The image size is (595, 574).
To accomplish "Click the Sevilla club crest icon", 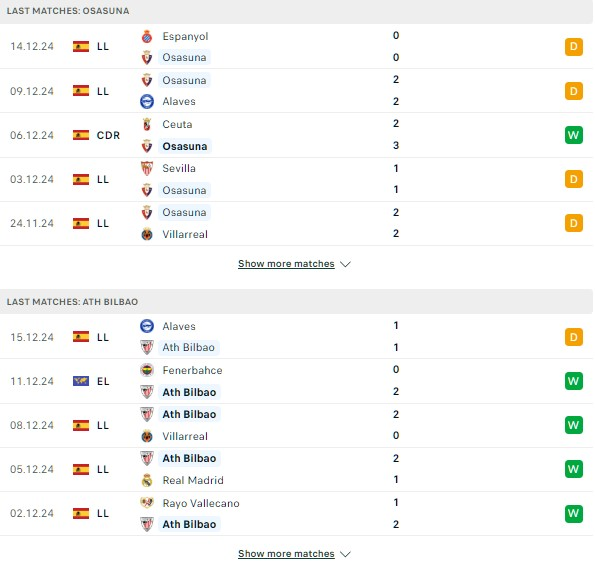I will tap(147, 168).
